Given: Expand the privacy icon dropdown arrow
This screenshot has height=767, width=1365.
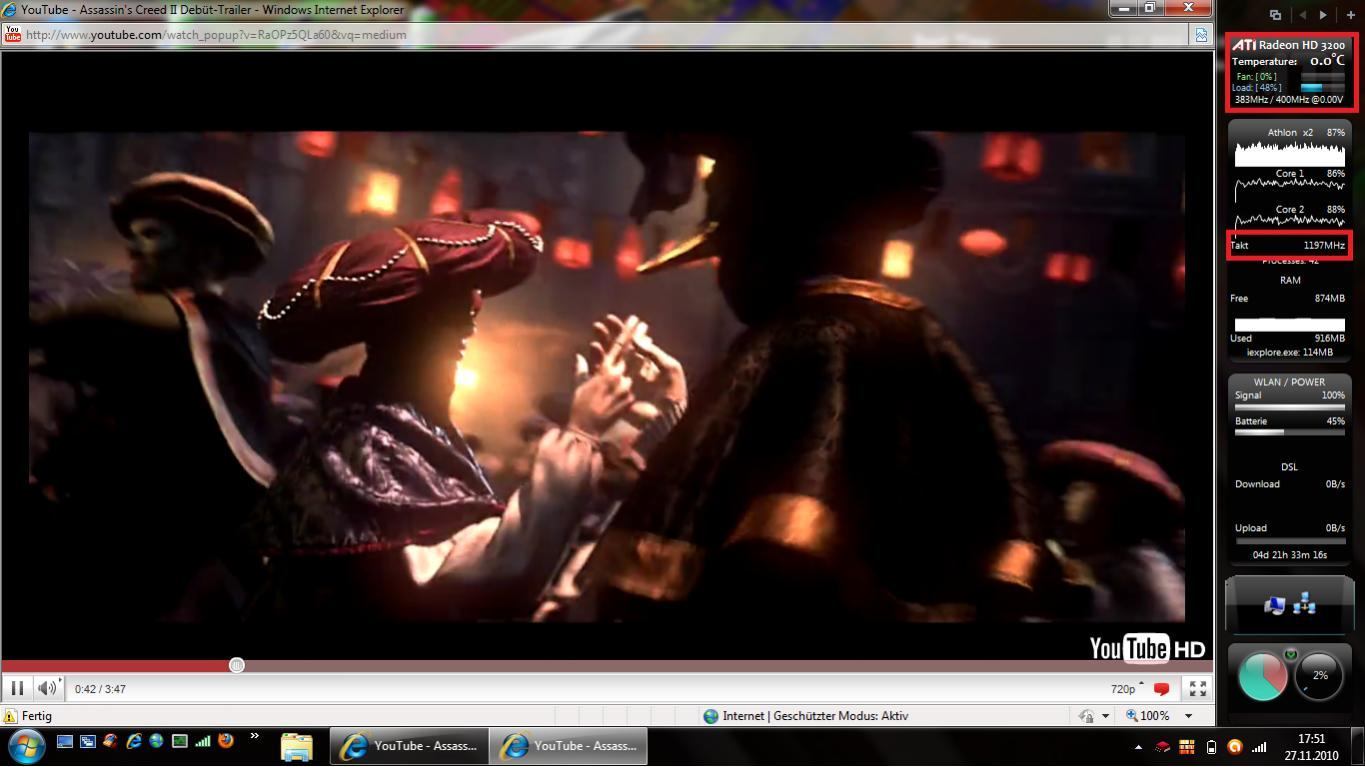Looking at the screenshot, I should [x=1105, y=716].
